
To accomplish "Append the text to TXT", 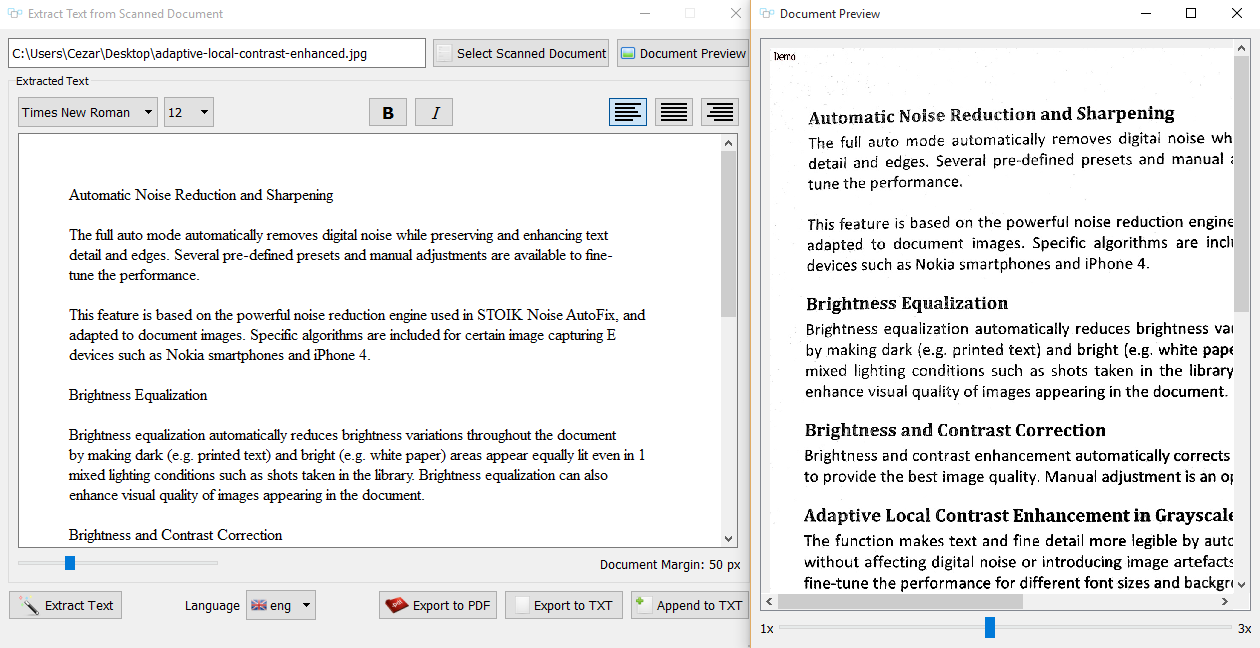I will point(690,605).
